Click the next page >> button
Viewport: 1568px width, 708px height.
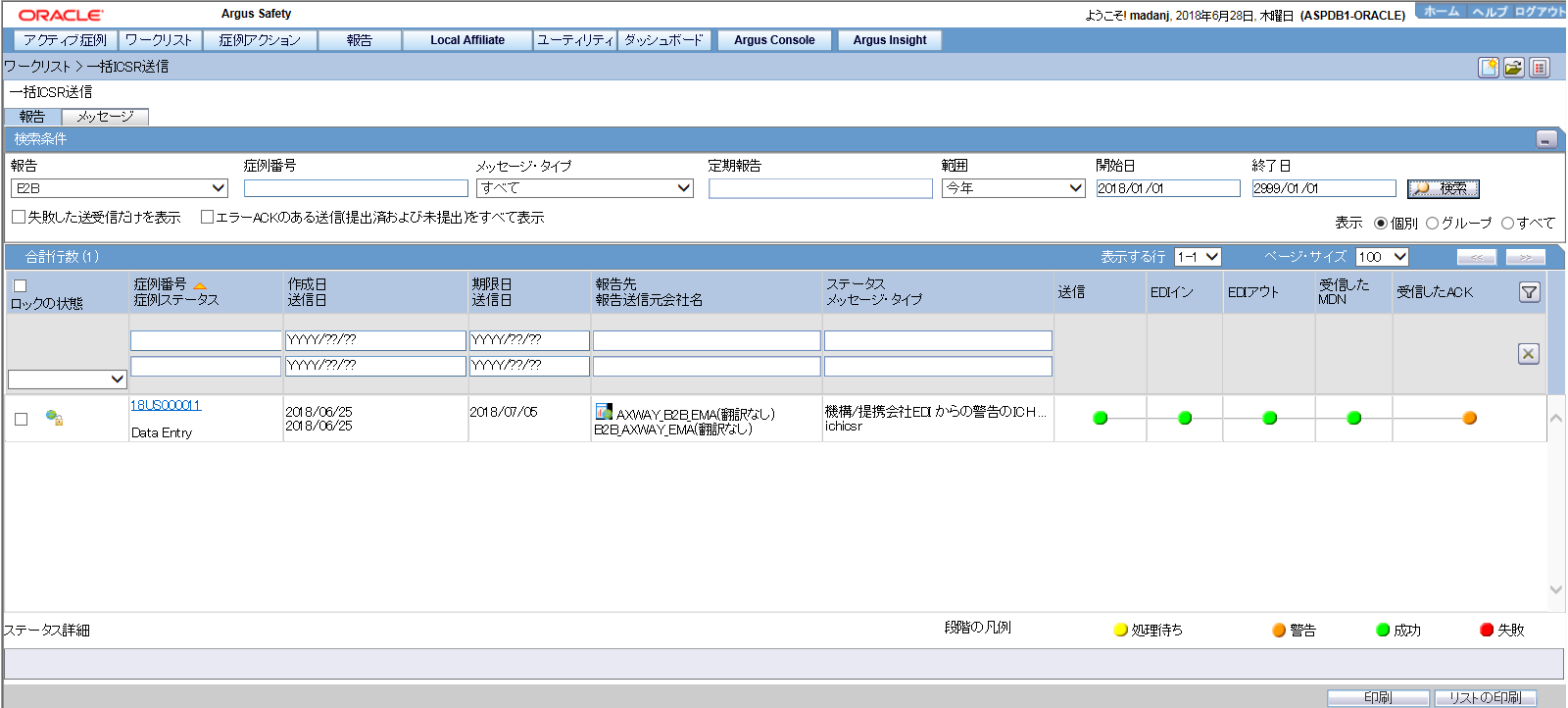click(x=1526, y=257)
